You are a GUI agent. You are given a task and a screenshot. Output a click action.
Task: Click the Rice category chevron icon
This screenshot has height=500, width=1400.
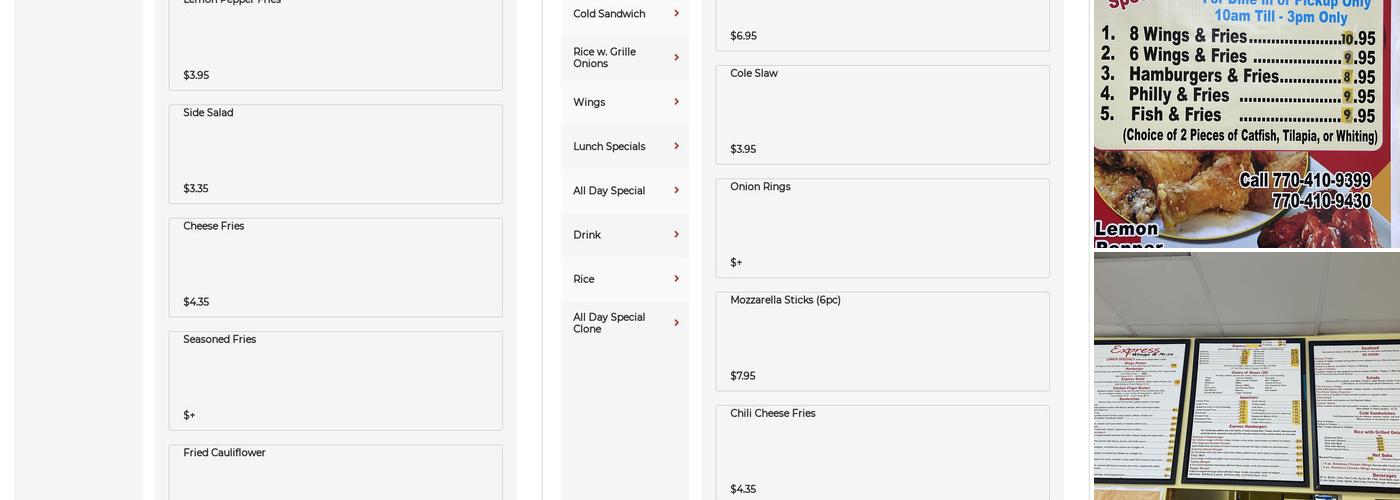click(676, 279)
